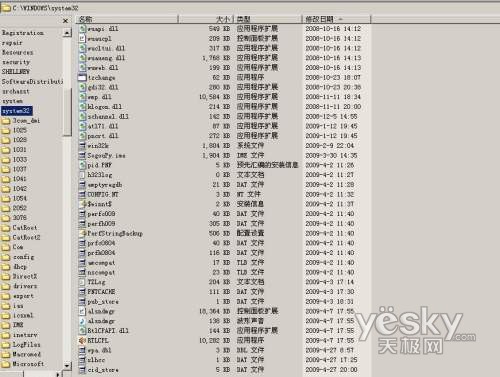Sort files by 类型 column header
This screenshot has width=500, height=377.
268,19
